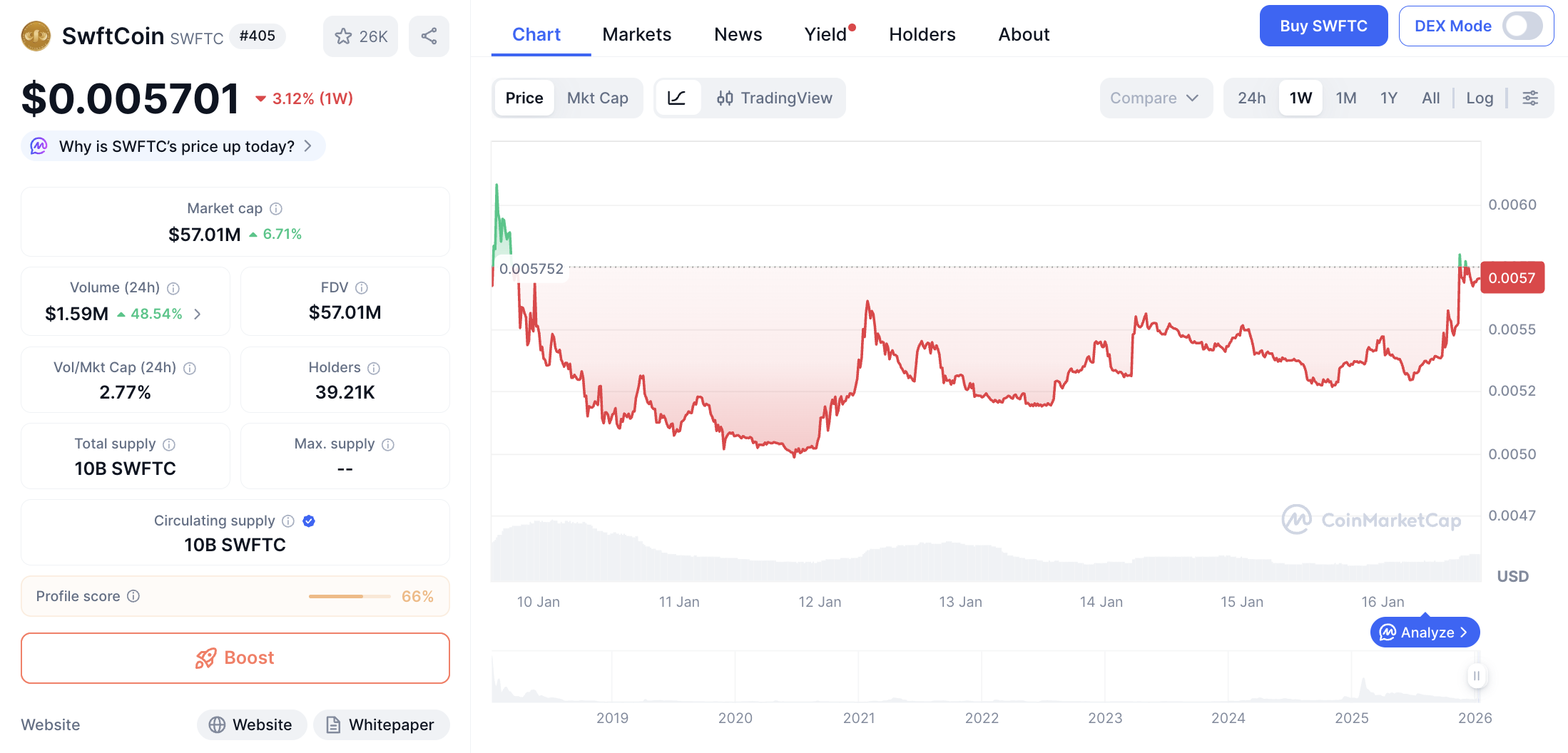The image size is (1568, 753).
Task: Open the Holders tab
Action: coord(922,34)
